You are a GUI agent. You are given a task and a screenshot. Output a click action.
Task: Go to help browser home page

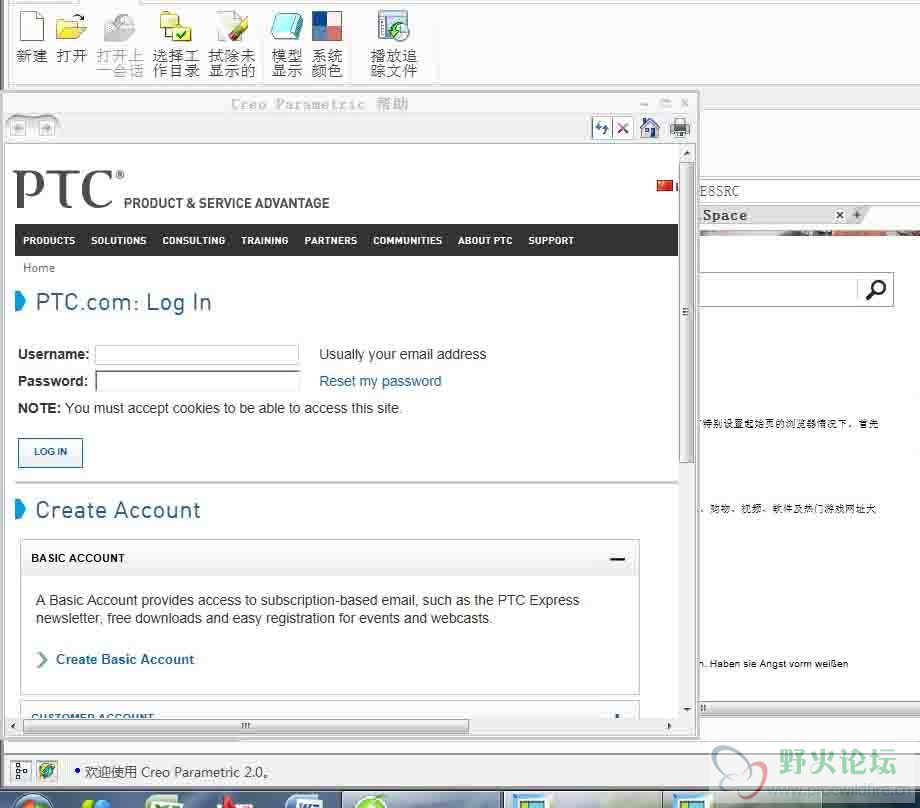click(x=650, y=127)
